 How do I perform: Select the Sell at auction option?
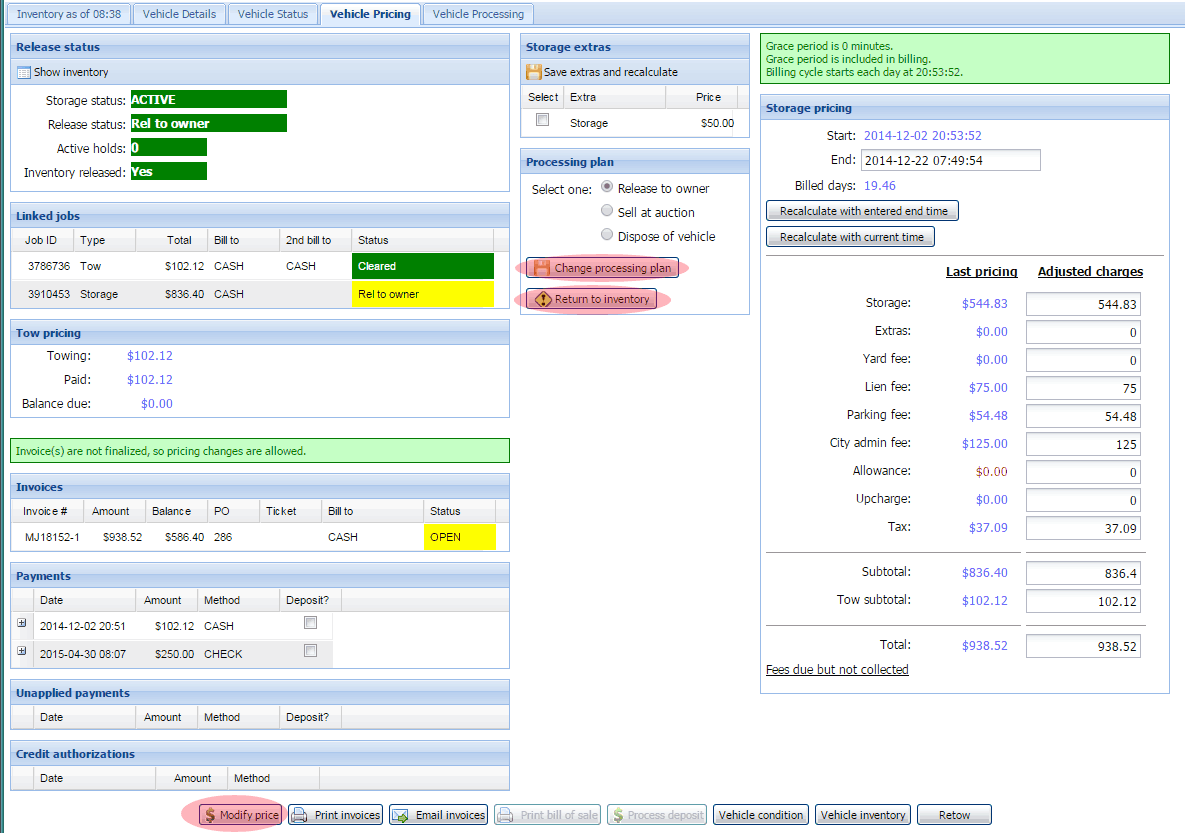tap(607, 211)
